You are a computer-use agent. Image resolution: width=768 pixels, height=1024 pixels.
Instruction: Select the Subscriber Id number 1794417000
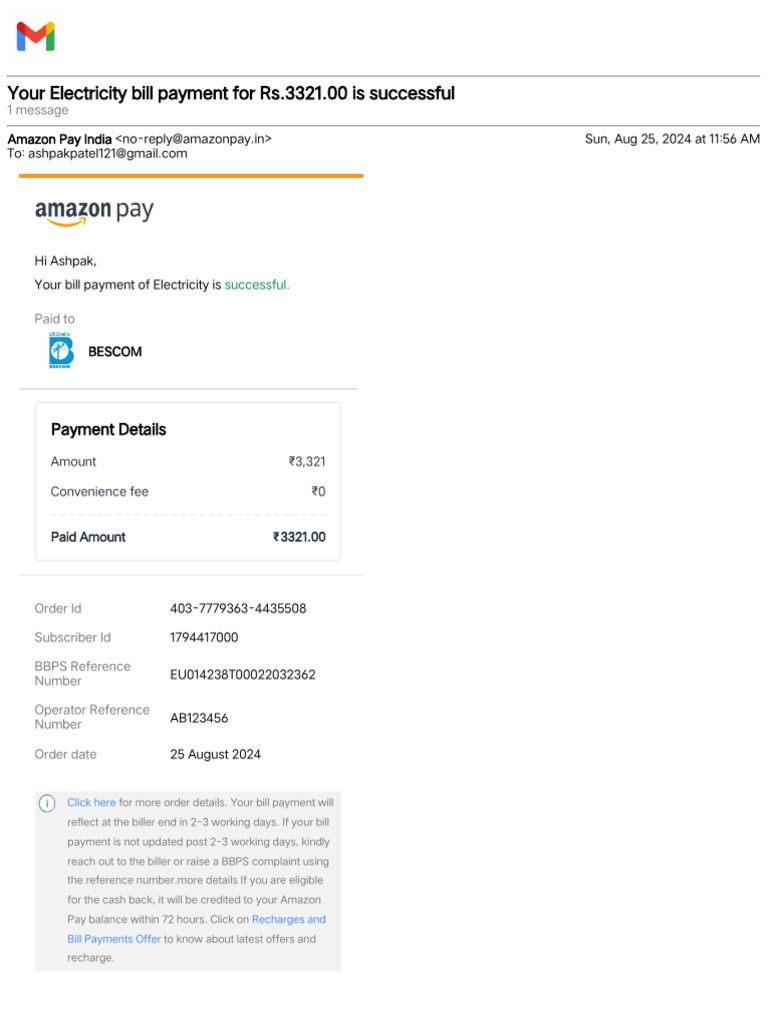204,637
